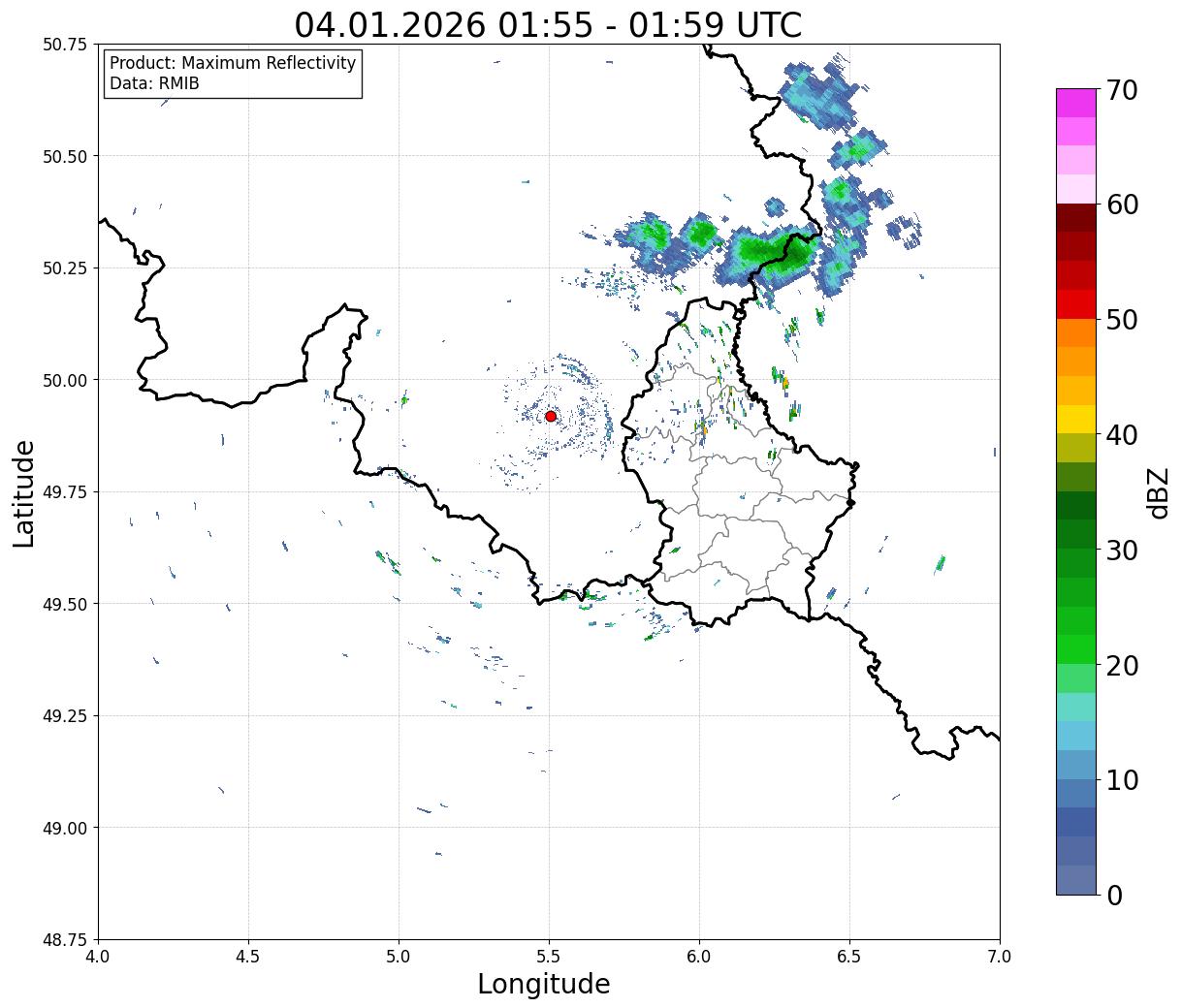The image size is (1182, 1008).
Task: Click the 'Latitude' axis label
Action: [x=24, y=492]
